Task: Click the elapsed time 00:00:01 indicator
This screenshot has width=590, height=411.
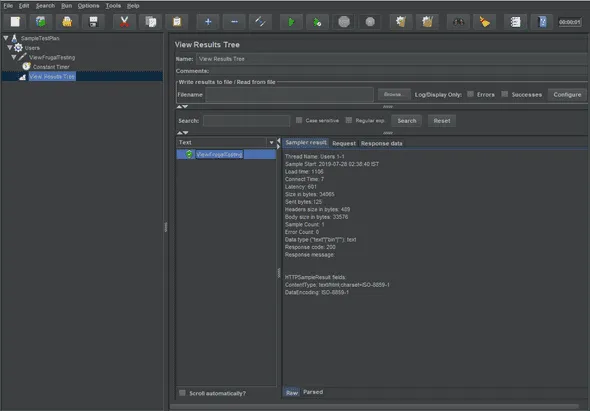Action: click(x=569, y=22)
